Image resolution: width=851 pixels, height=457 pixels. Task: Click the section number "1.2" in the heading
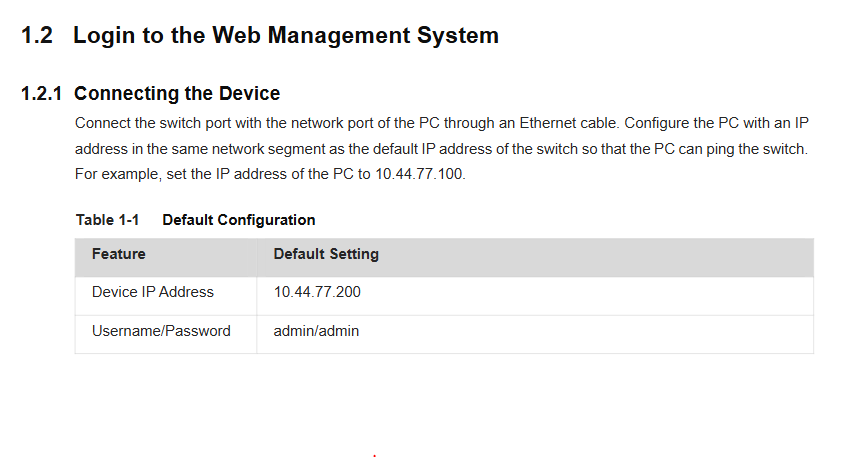point(37,35)
